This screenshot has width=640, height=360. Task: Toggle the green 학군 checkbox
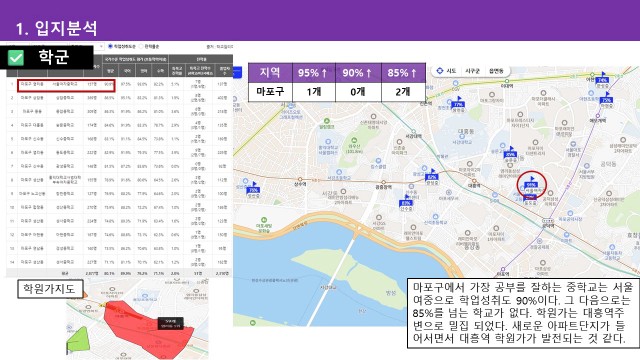coord(16,58)
